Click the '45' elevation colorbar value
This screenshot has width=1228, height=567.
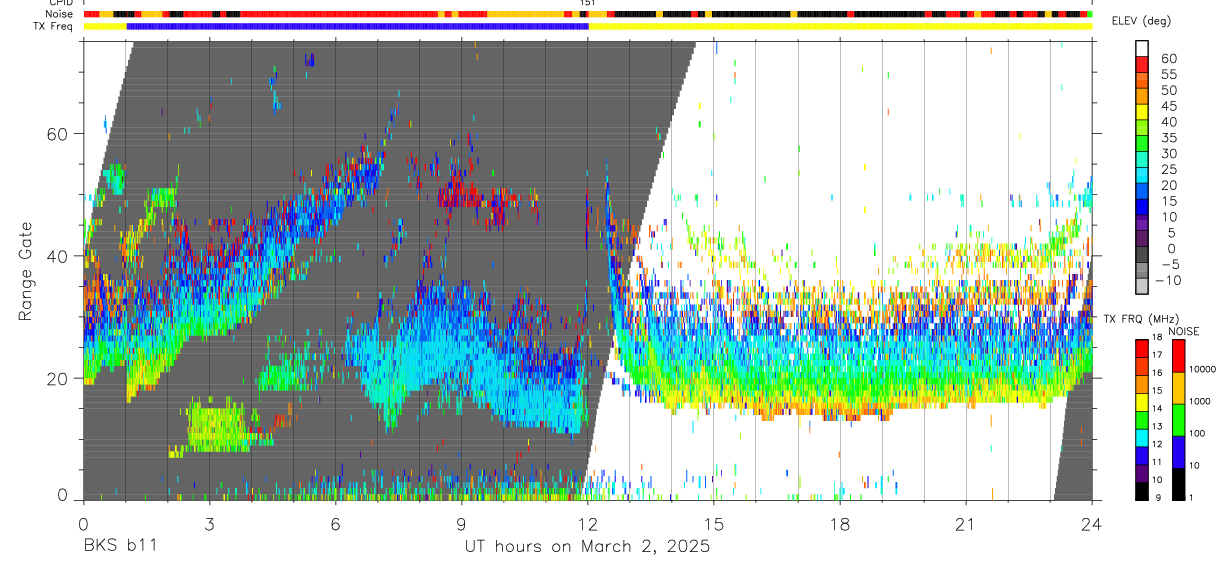tap(1167, 106)
